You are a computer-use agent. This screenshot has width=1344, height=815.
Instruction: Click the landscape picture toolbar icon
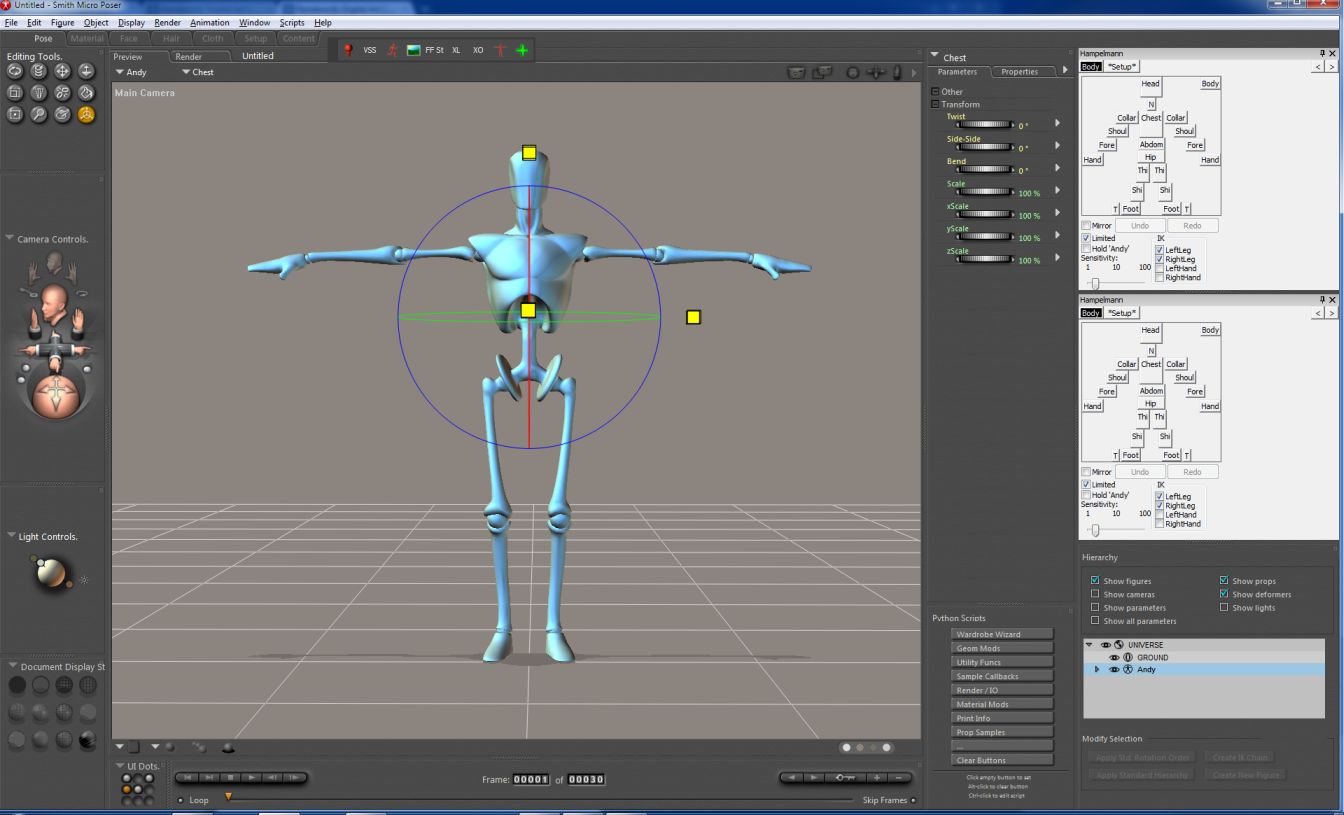coord(414,49)
